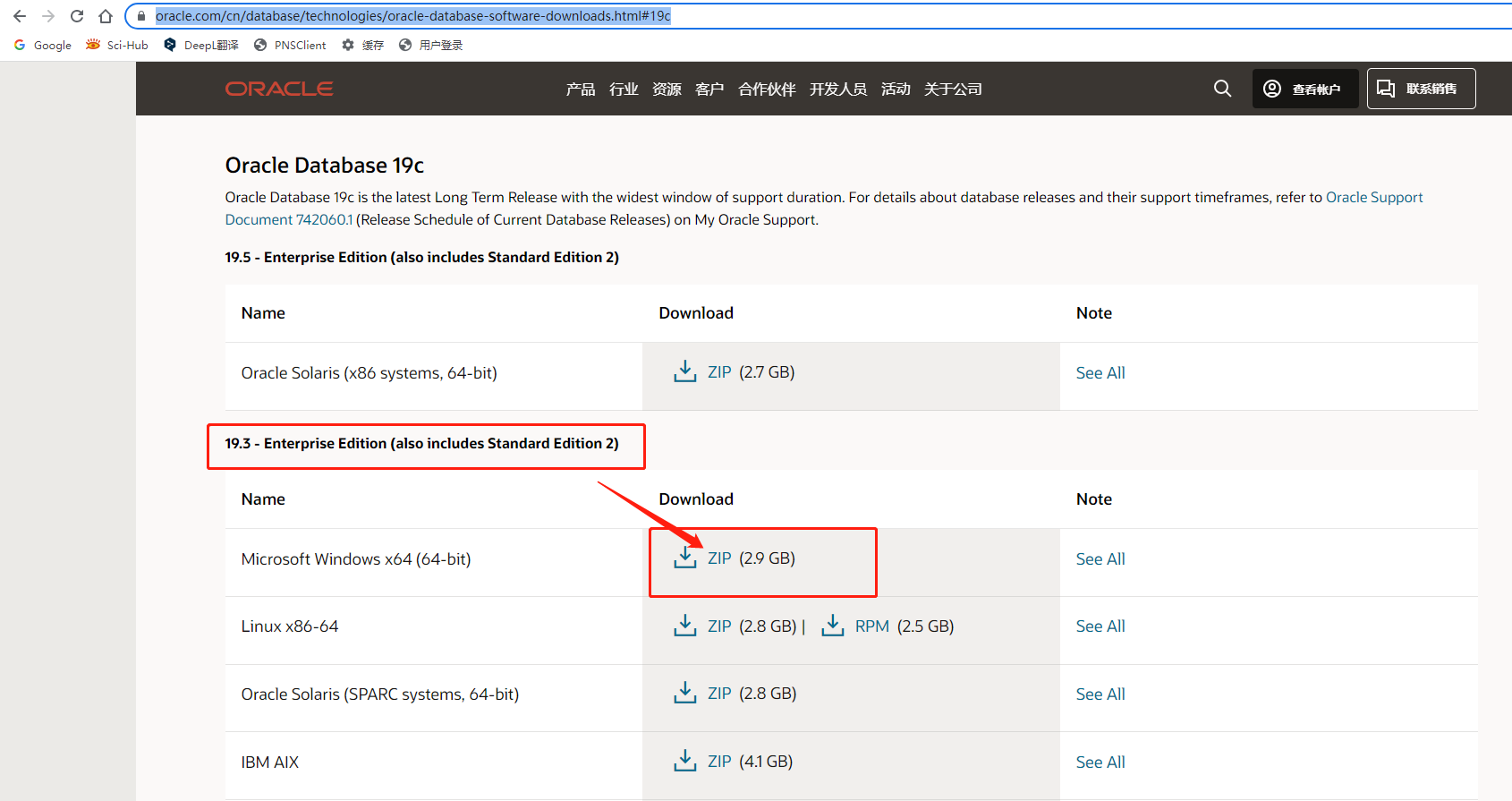The image size is (1512, 801).
Task: Click See All for Linux x86-64
Action: (x=1100, y=626)
